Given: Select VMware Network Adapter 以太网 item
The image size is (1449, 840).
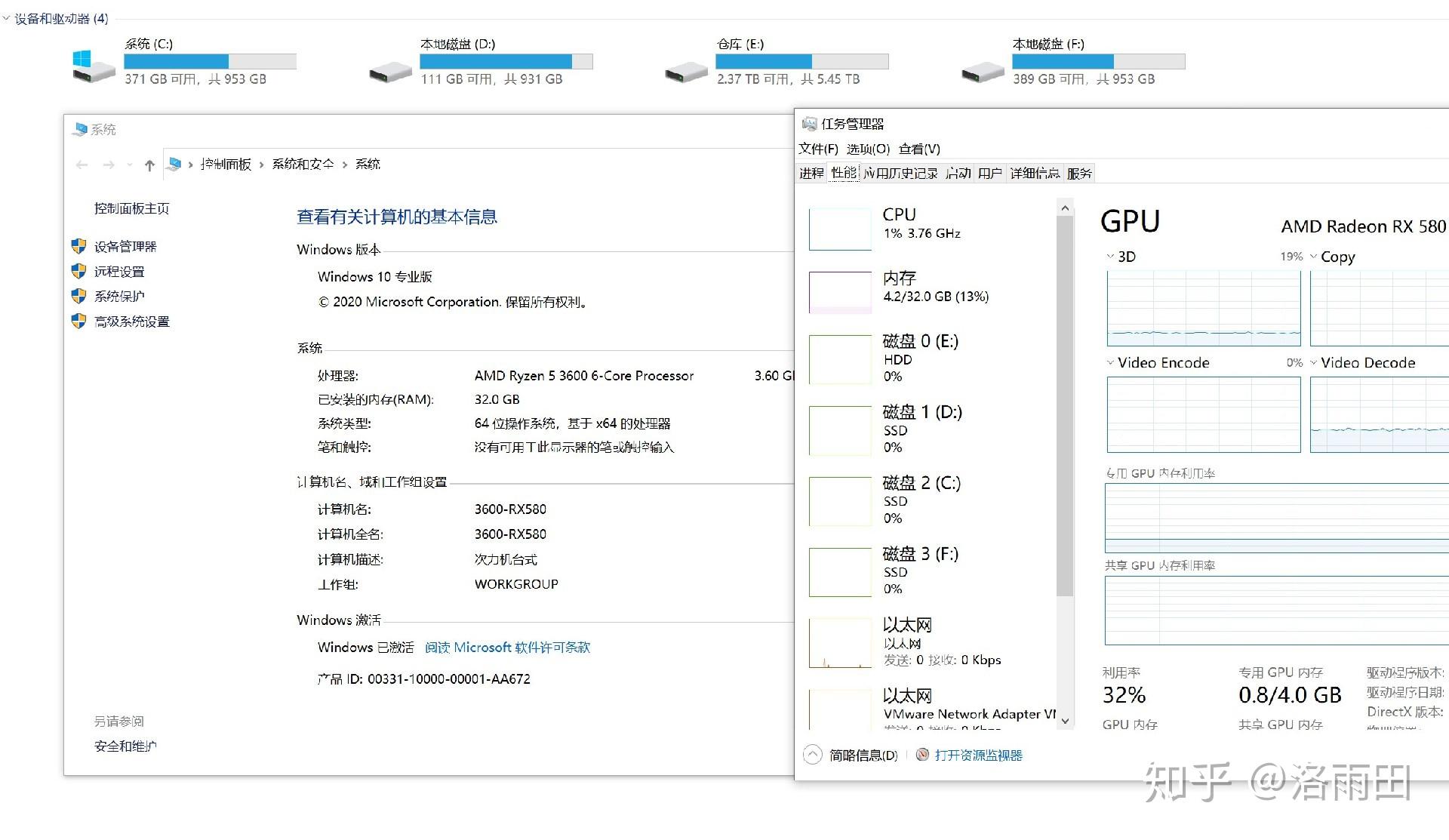Looking at the screenshot, I should pyautogui.click(x=930, y=708).
